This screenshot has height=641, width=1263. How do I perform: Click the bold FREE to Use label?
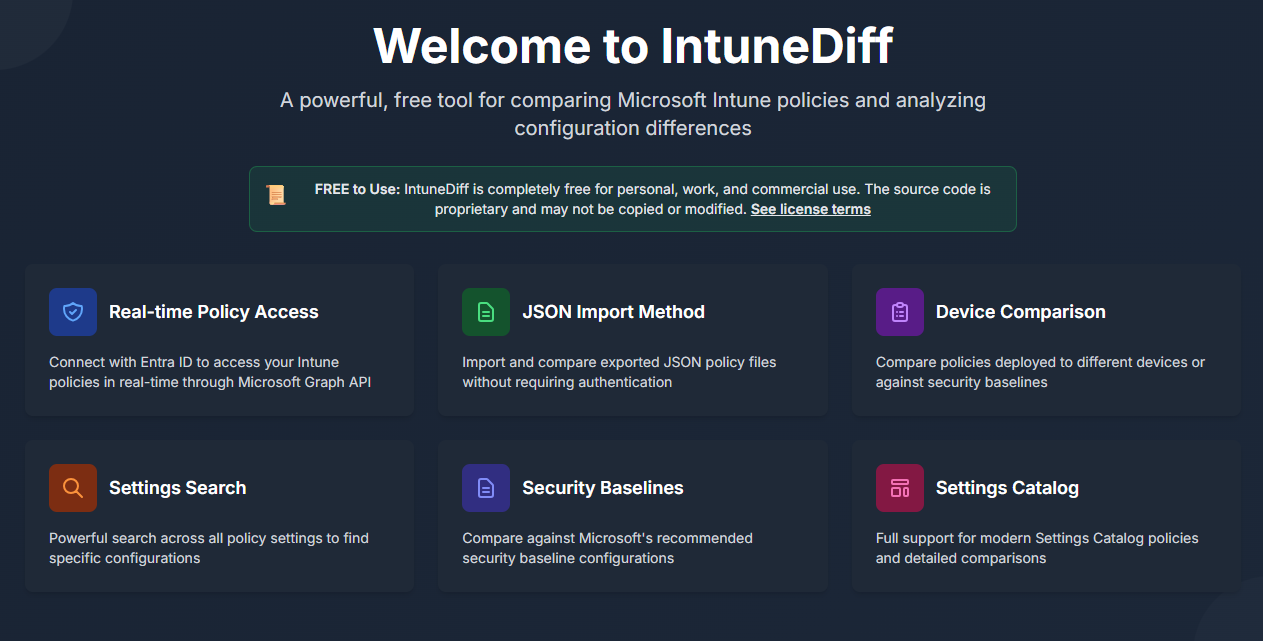point(357,189)
